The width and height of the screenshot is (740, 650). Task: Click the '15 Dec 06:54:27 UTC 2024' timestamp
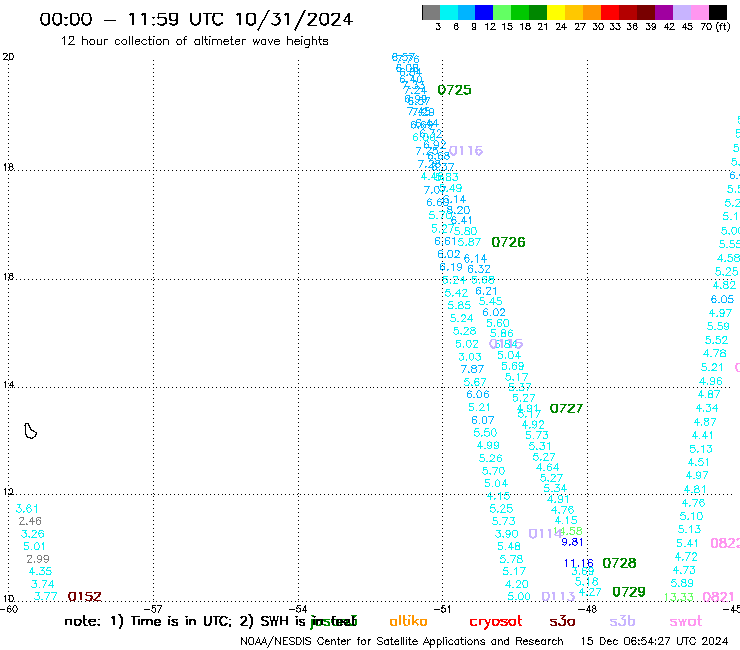click(x=655, y=641)
